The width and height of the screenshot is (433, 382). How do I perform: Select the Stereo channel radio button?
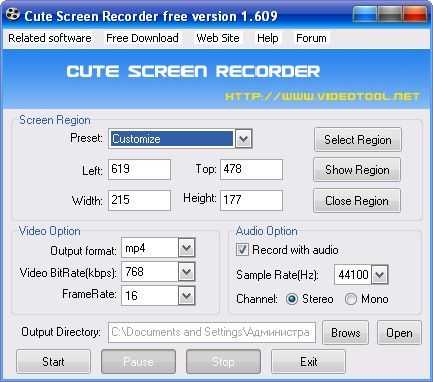coord(292,299)
